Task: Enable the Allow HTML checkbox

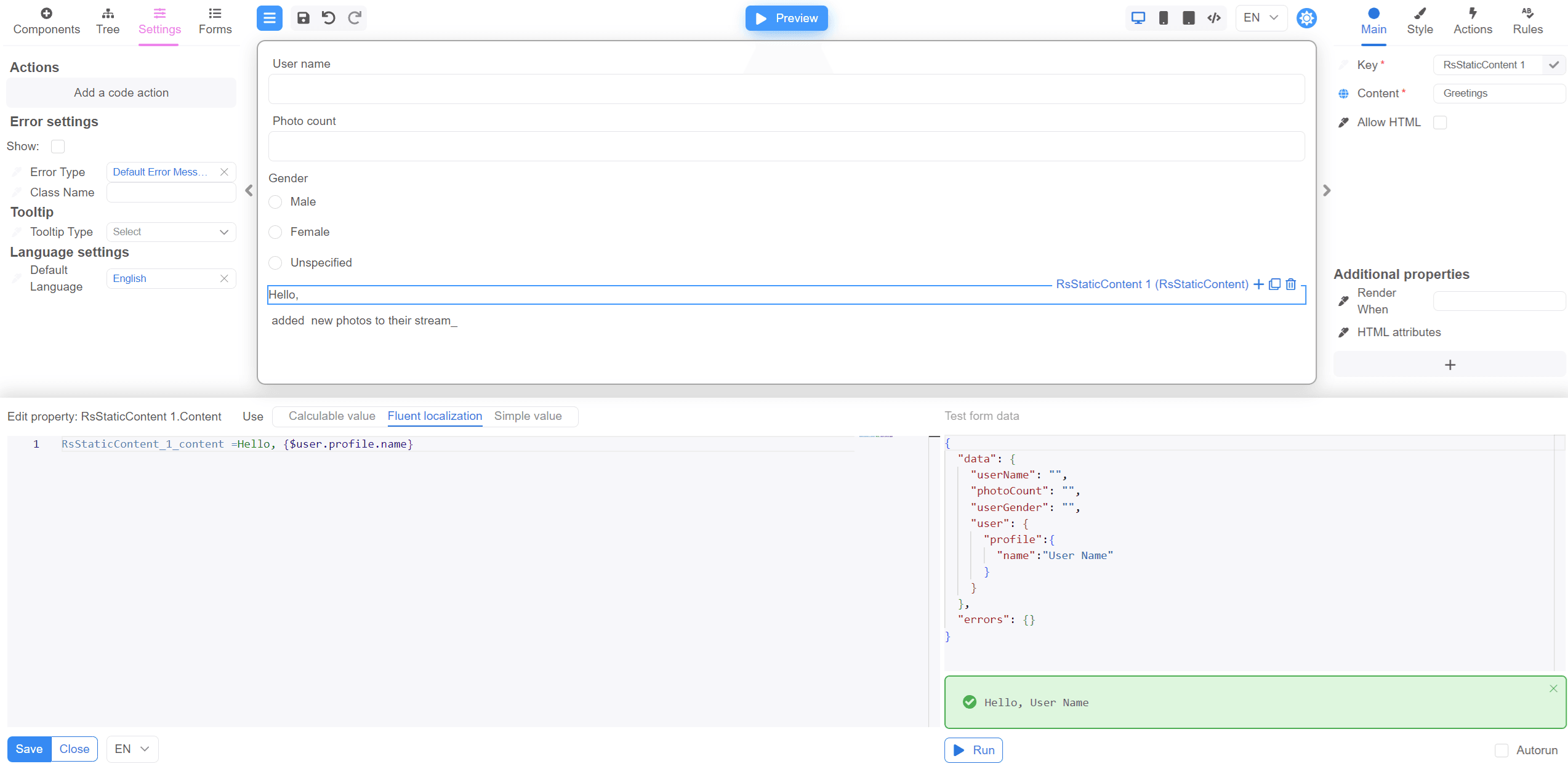Action: click(x=1440, y=123)
